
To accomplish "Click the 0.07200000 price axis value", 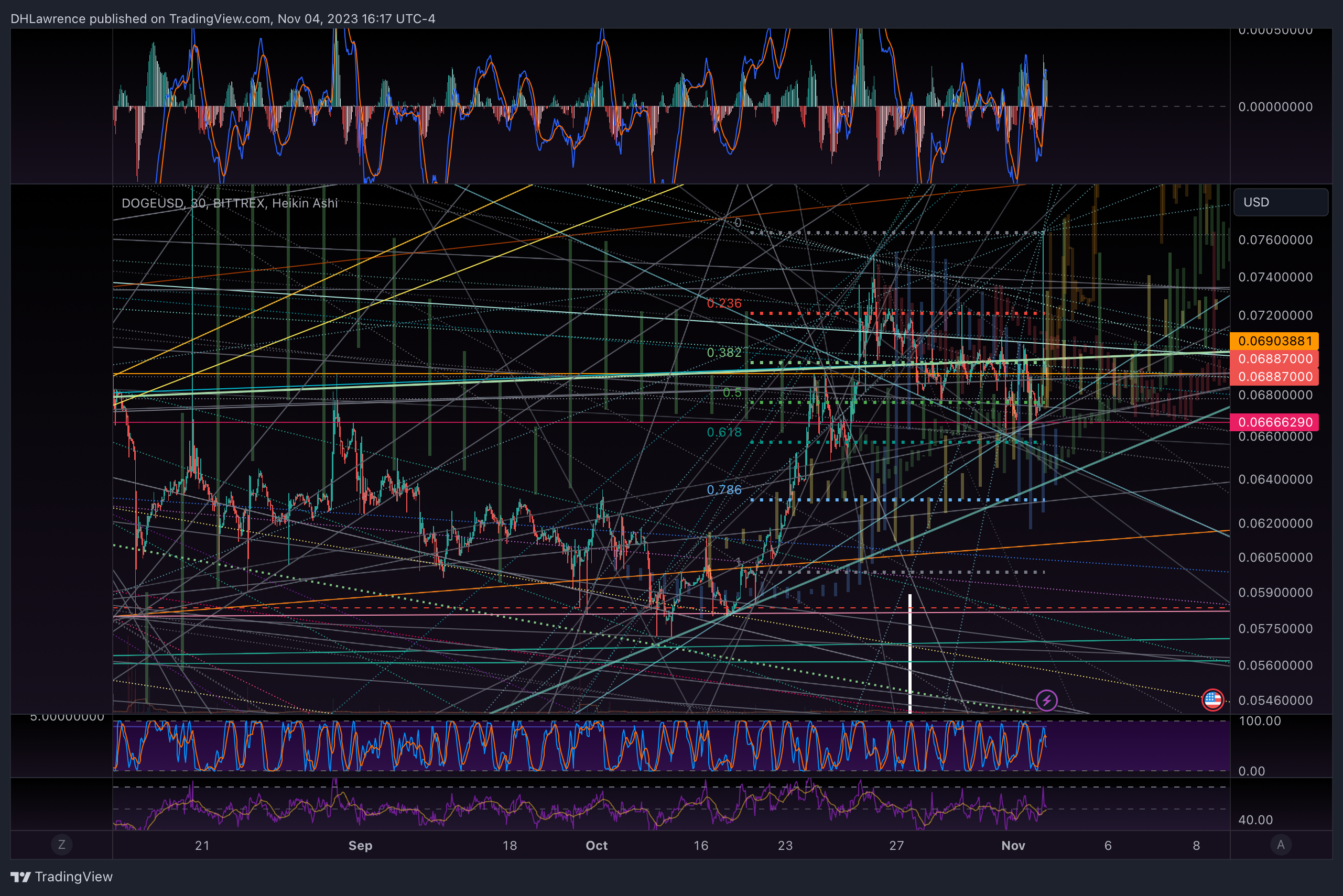I will (x=1275, y=315).
